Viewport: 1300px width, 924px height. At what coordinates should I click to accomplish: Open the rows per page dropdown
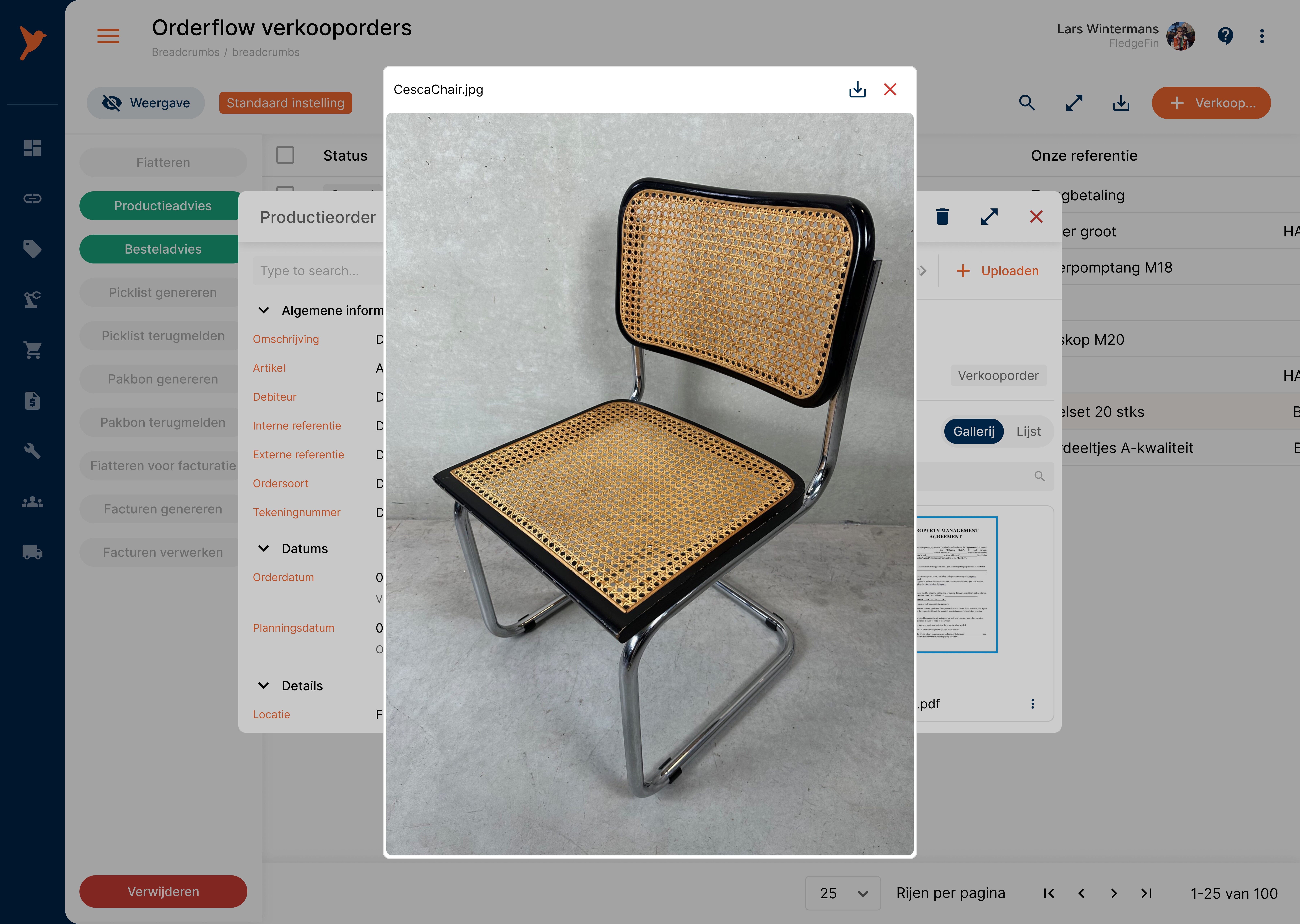pos(843,893)
